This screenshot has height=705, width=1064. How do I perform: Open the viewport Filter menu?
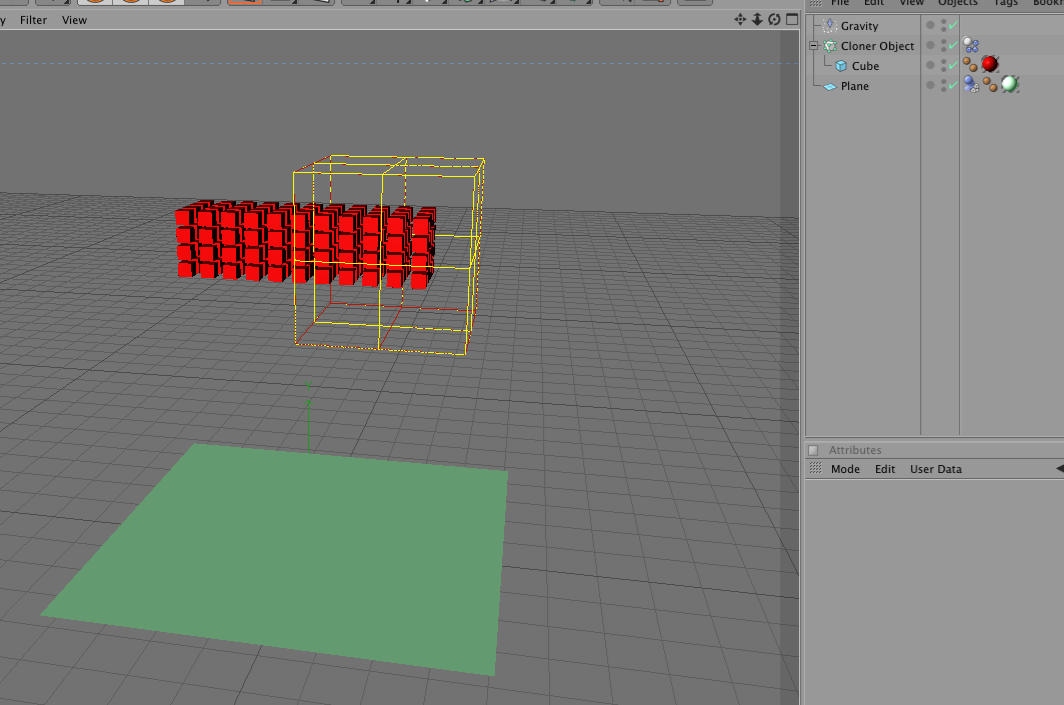coord(33,20)
